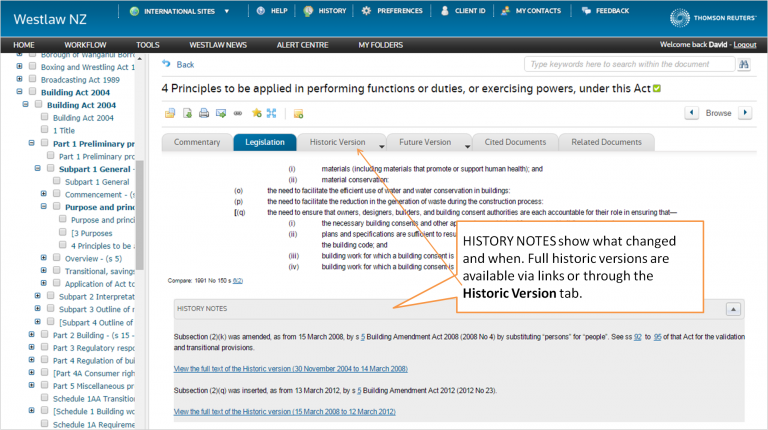Open the Related Documents tab
This screenshot has height=430, width=768.
606,142
